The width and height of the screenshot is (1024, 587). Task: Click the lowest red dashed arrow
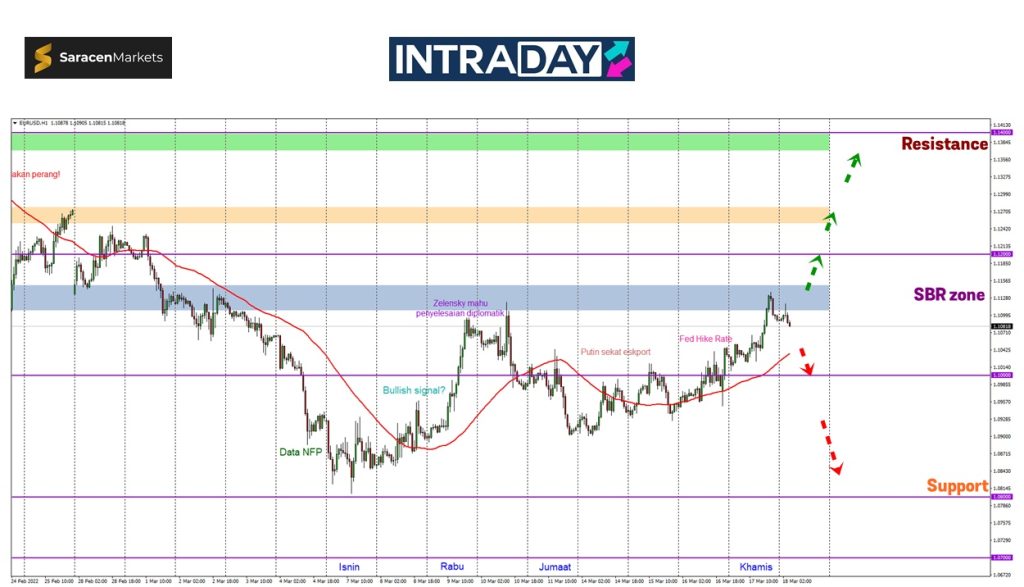click(830, 445)
